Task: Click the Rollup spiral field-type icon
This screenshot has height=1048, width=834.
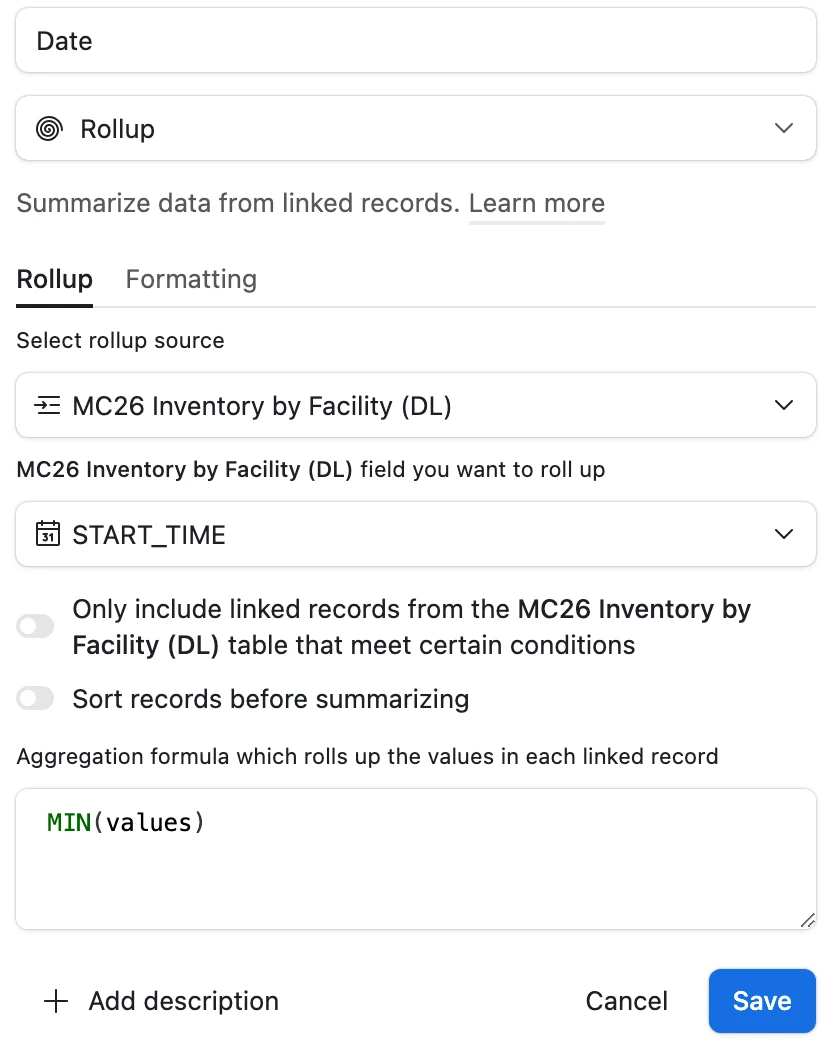Action: 49,128
